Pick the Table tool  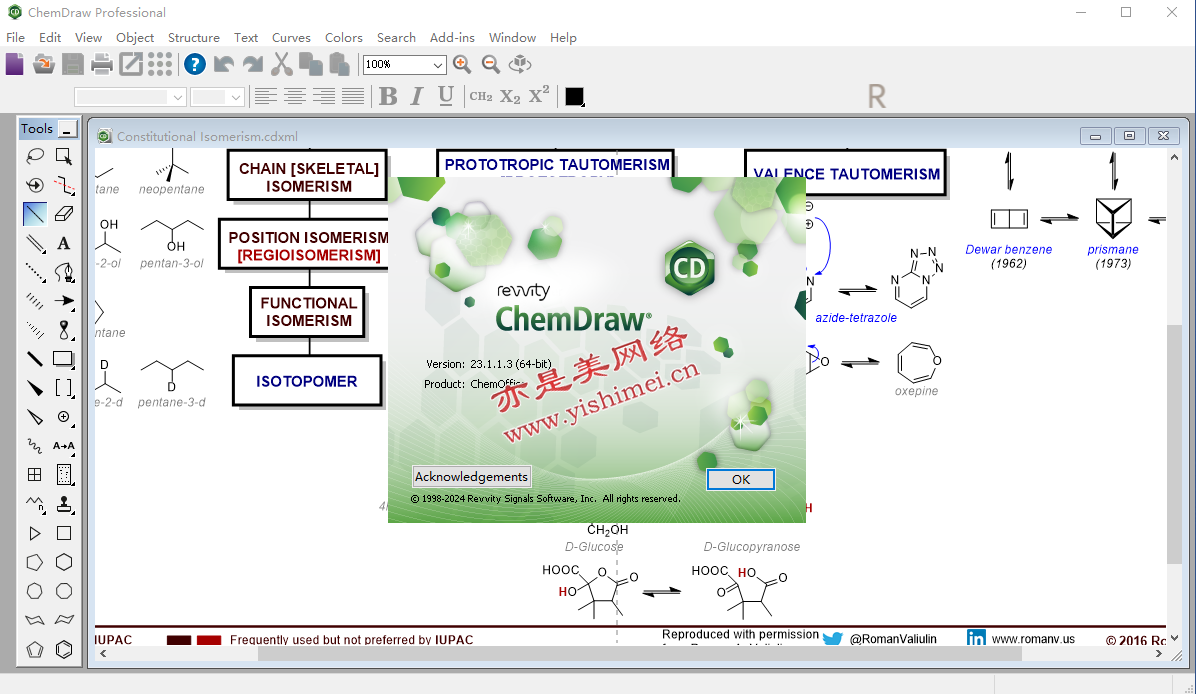35,475
